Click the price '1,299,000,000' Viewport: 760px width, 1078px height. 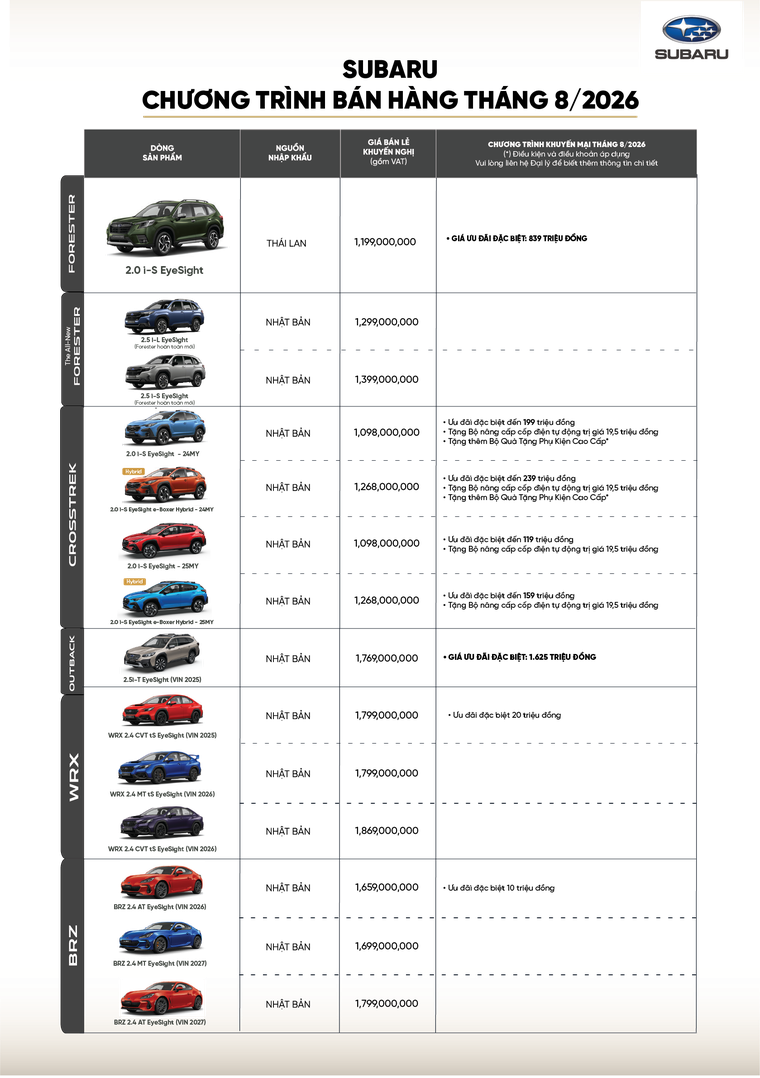tap(387, 322)
